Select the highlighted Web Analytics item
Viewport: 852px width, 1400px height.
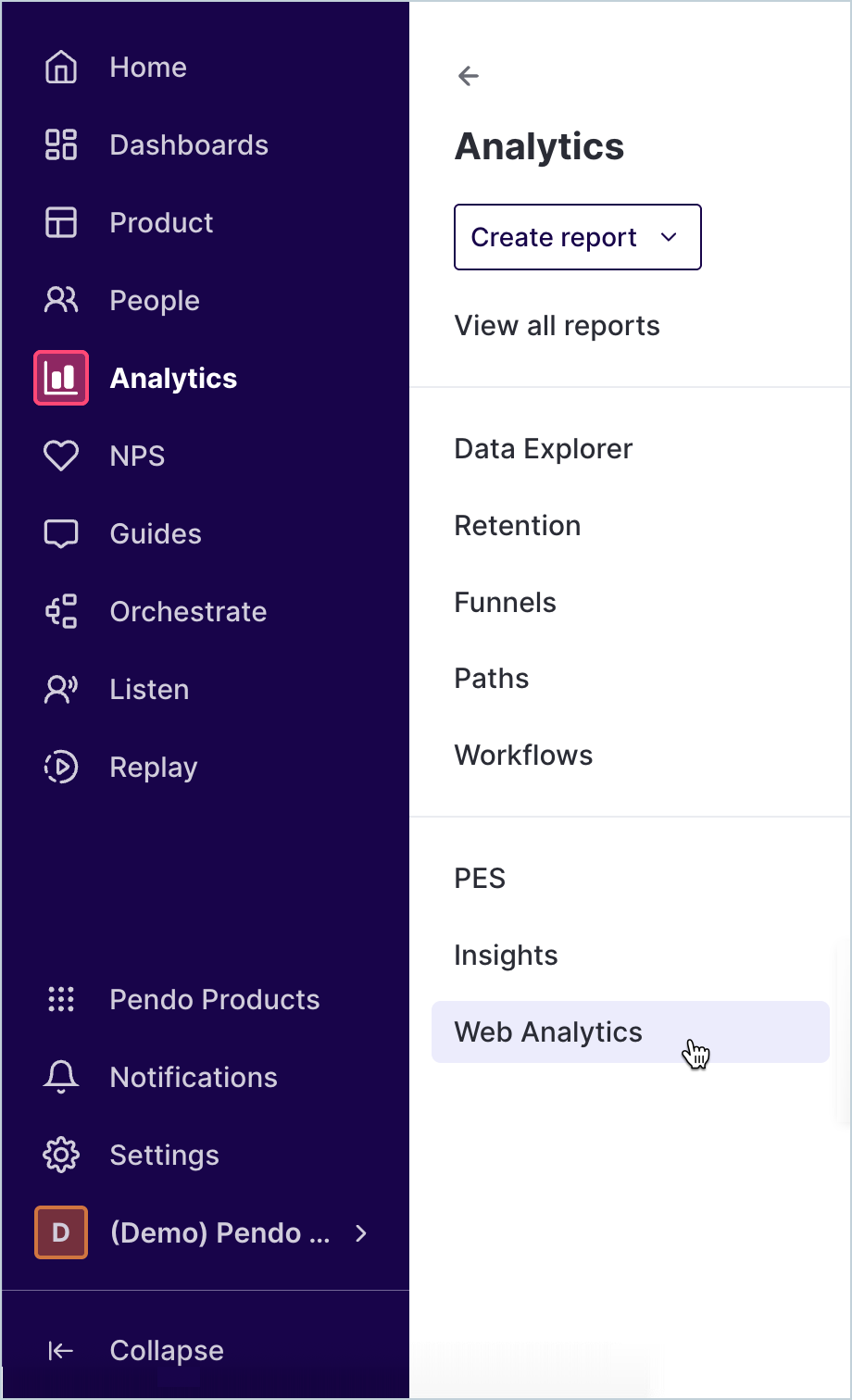pyautogui.click(x=631, y=1031)
